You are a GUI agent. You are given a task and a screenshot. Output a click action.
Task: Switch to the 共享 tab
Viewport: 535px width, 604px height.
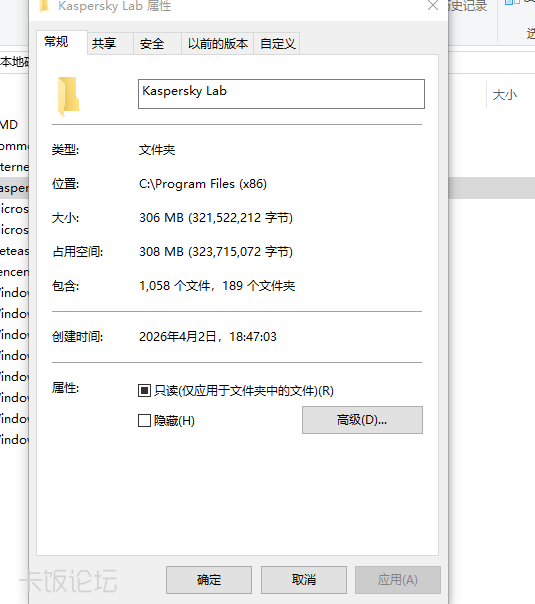click(111, 44)
